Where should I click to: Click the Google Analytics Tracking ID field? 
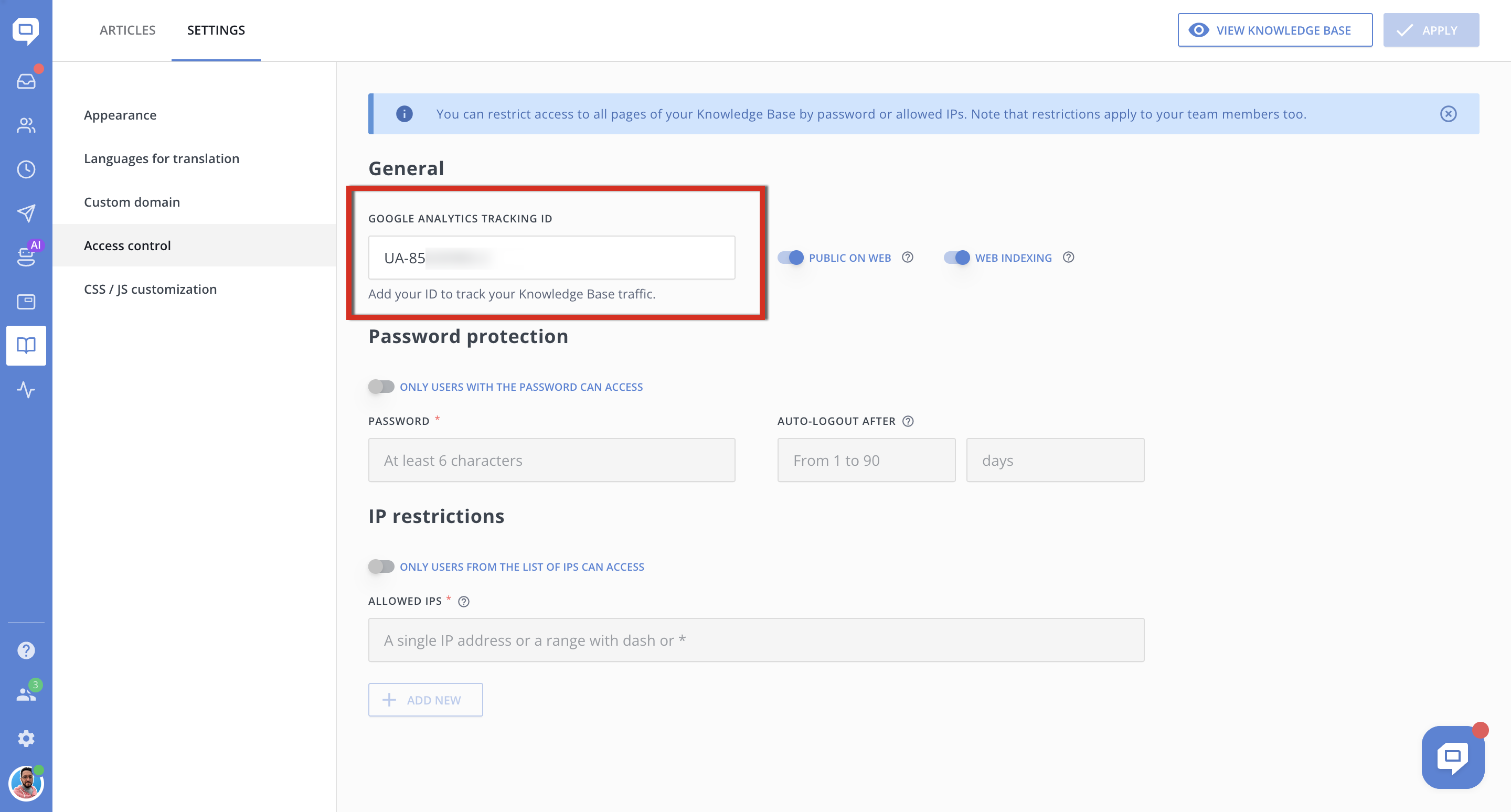[x=551, y=258]
